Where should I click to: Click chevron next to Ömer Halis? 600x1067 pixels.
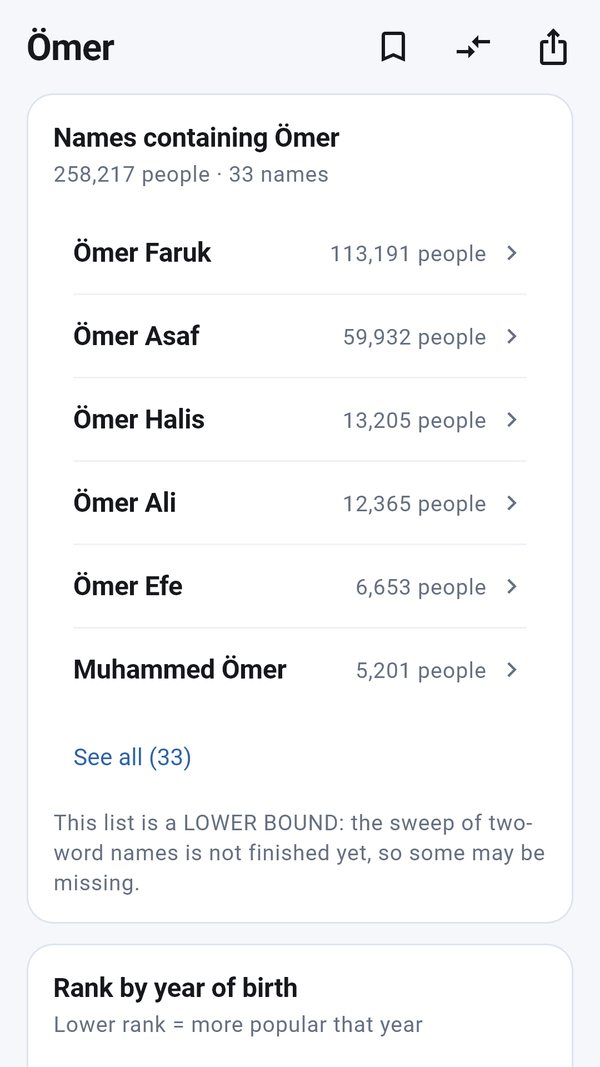click(x=512, y=420)
